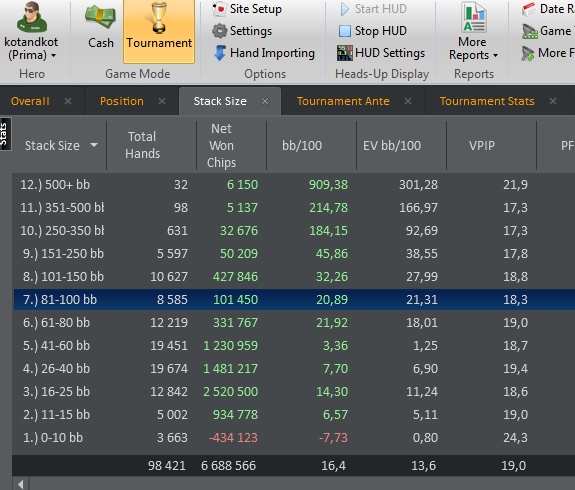Close the Tournament Stats tab
The height and width of the screenshot is (490, 575).
point(553,101)
